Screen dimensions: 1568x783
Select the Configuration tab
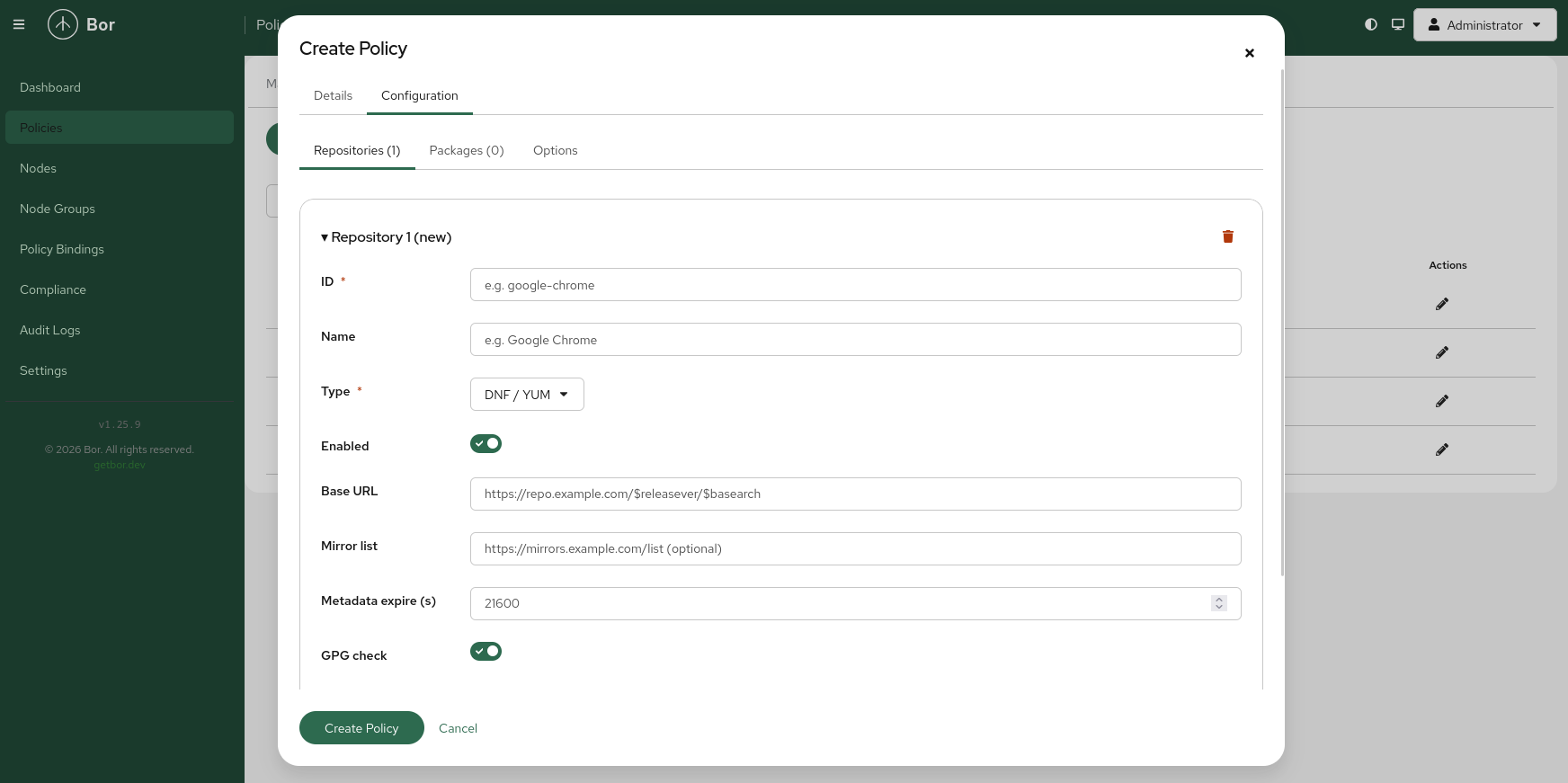[x=420, y=95]
